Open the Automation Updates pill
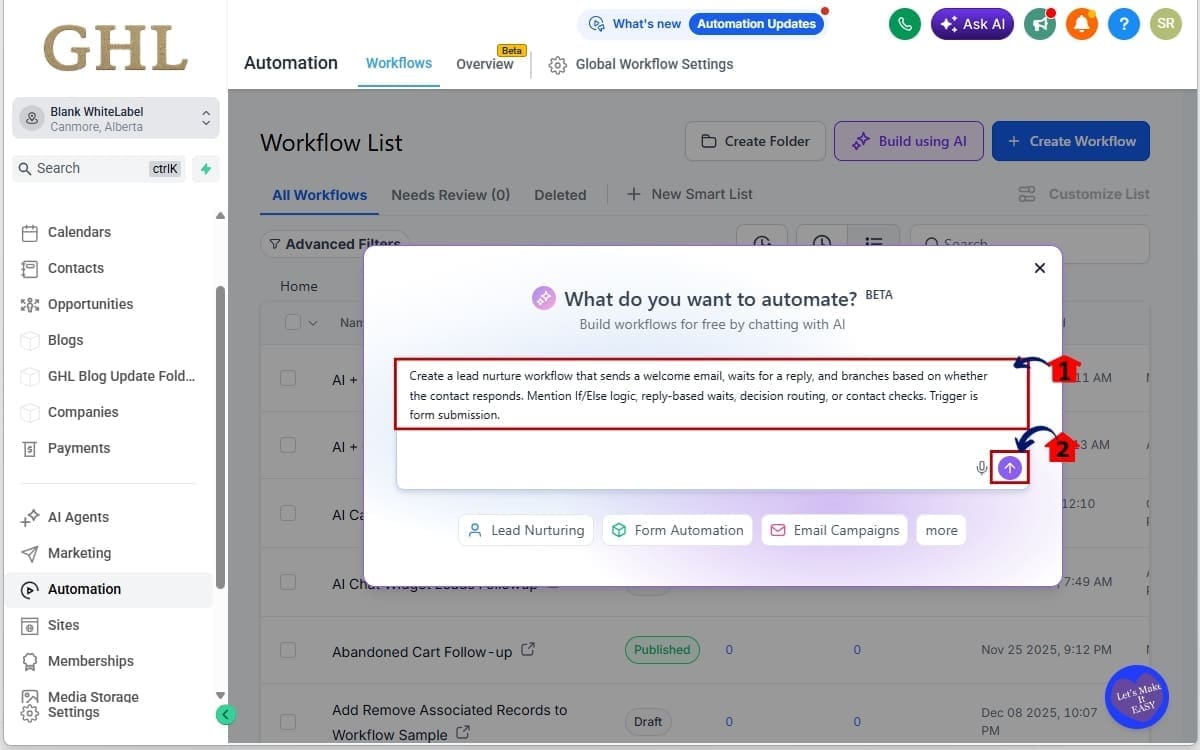 click(x=757, y=24)
